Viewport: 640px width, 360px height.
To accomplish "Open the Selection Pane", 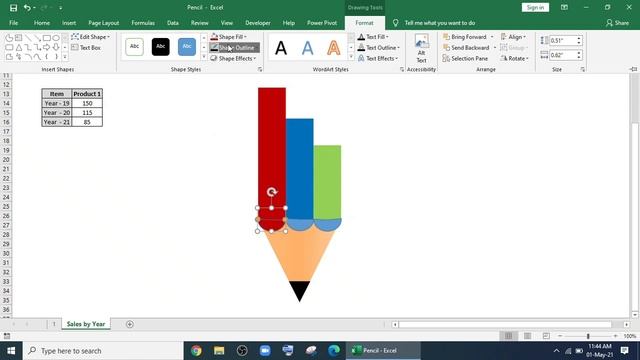I will pyautogui.click(x=465, y=59).
